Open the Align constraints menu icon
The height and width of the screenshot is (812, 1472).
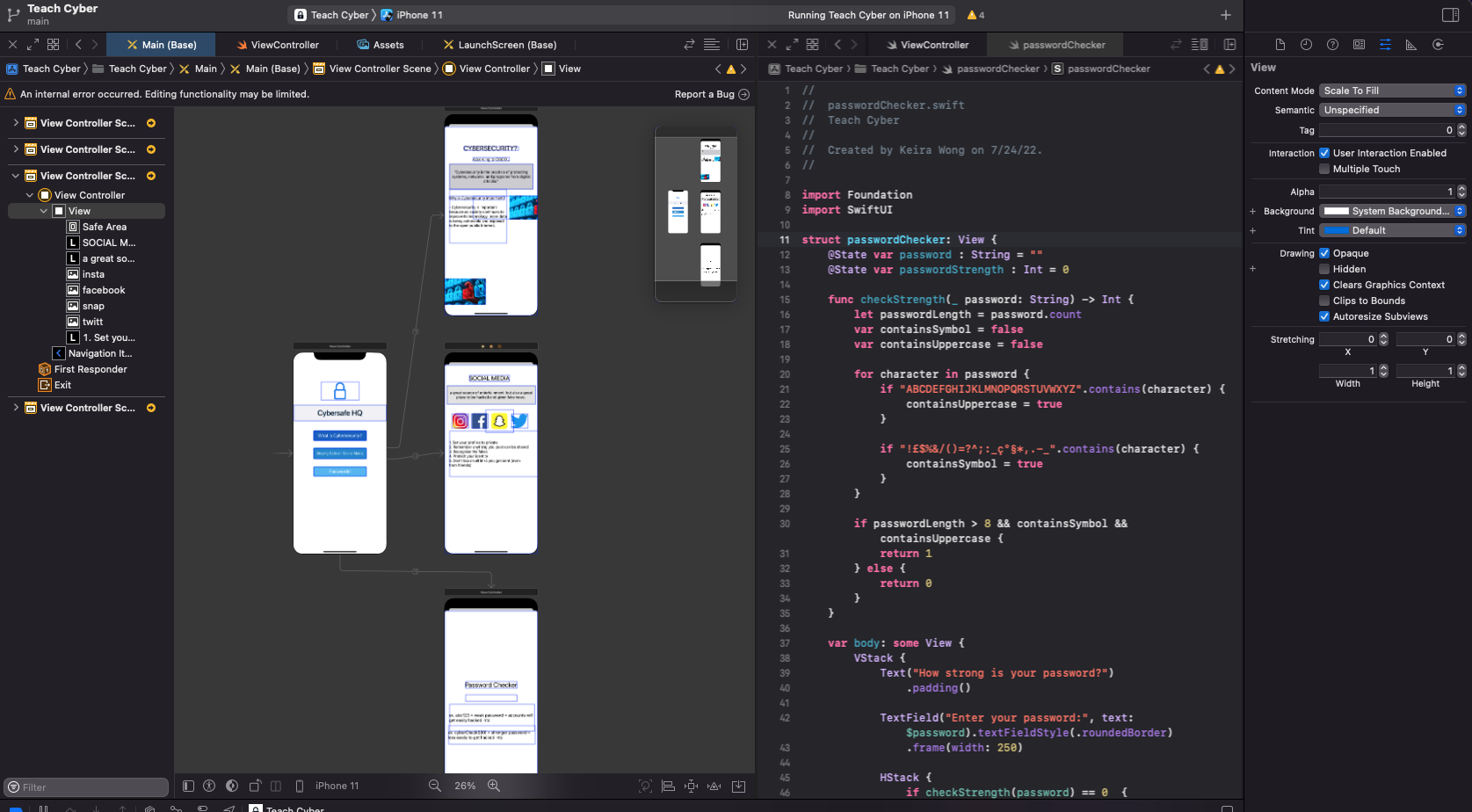(668, 786)
